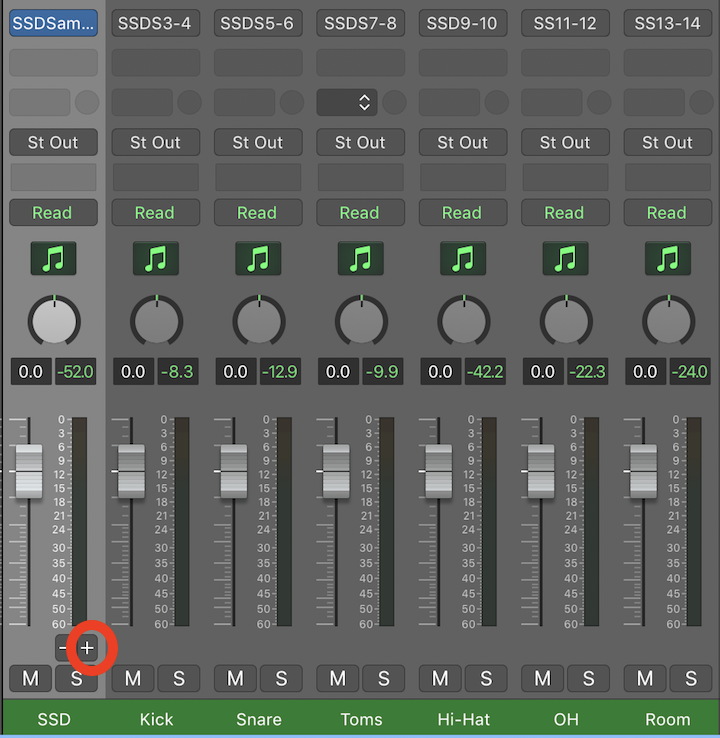720x738 pixels.
Task: Solo the Toms channel
Action: click(384, 678)
